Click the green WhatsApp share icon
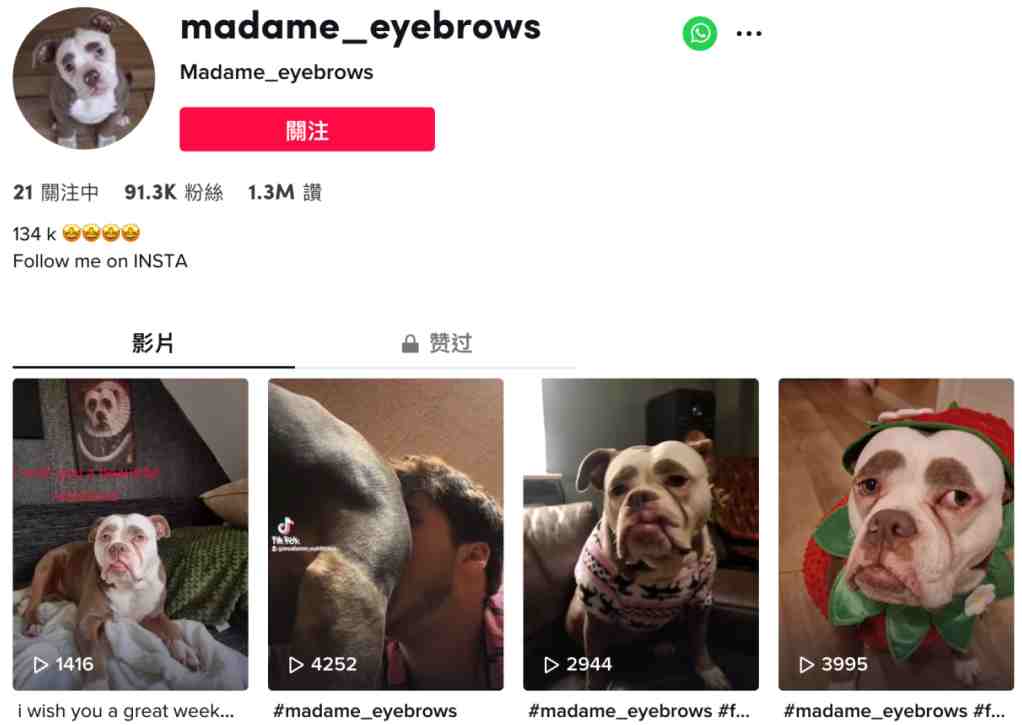 [699, 33]
